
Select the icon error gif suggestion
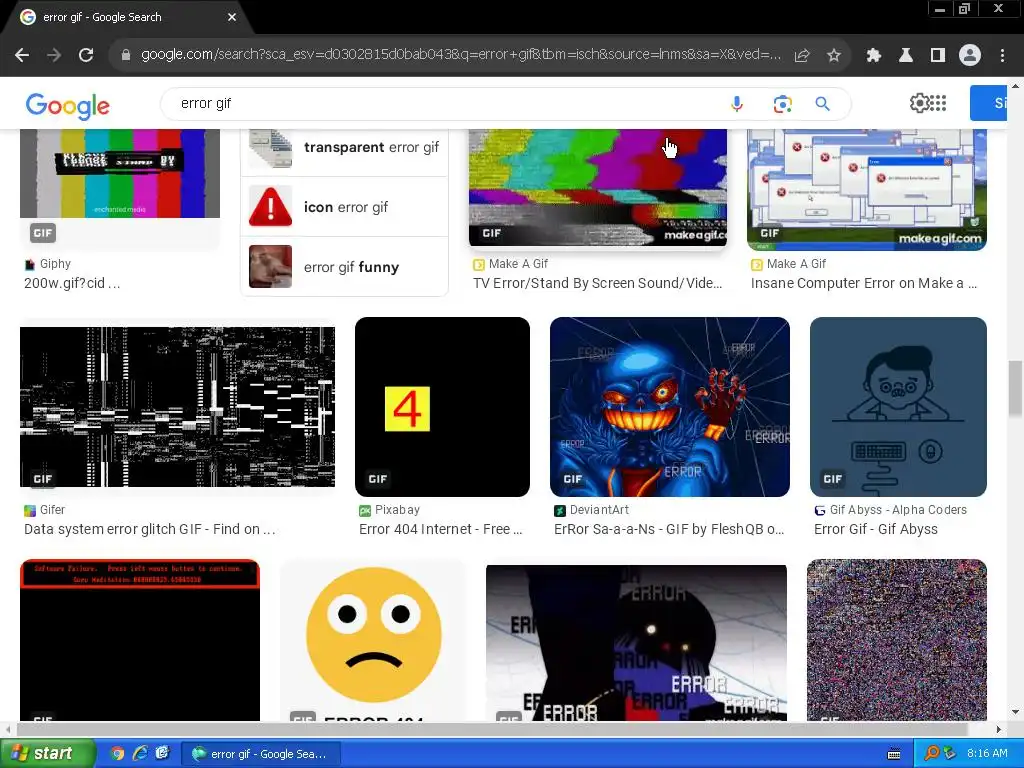[345, 207]
